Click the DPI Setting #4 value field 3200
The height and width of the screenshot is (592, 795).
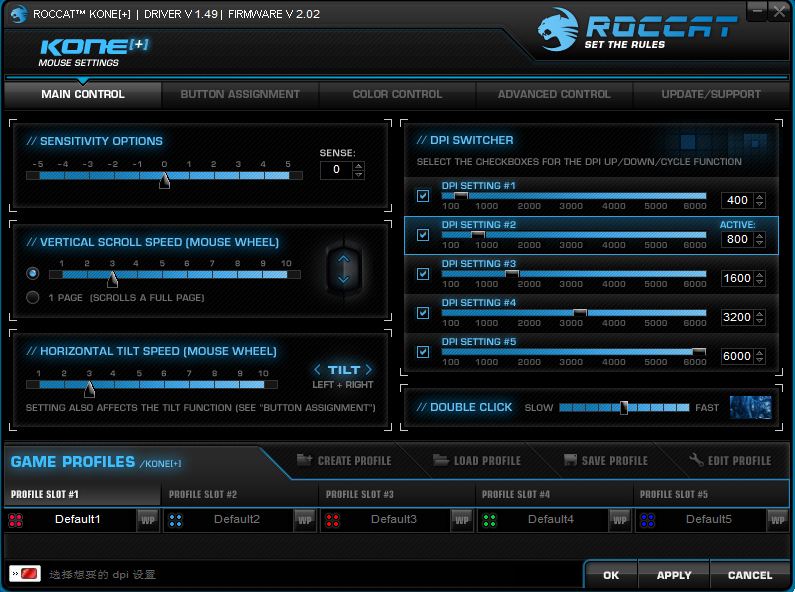[x=737, y=317]
